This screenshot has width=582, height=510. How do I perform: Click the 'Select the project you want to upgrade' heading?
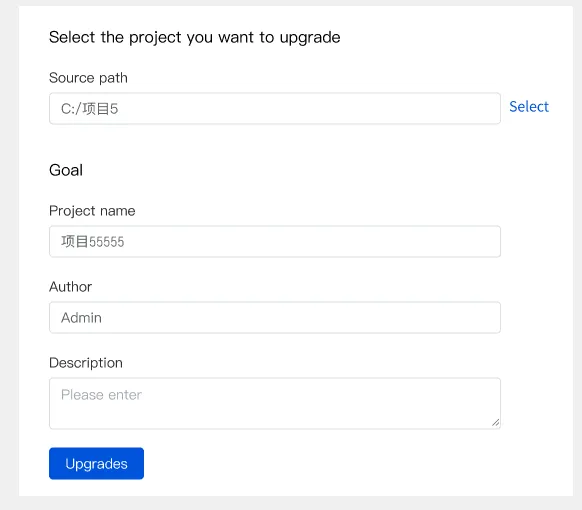(194, 37)
